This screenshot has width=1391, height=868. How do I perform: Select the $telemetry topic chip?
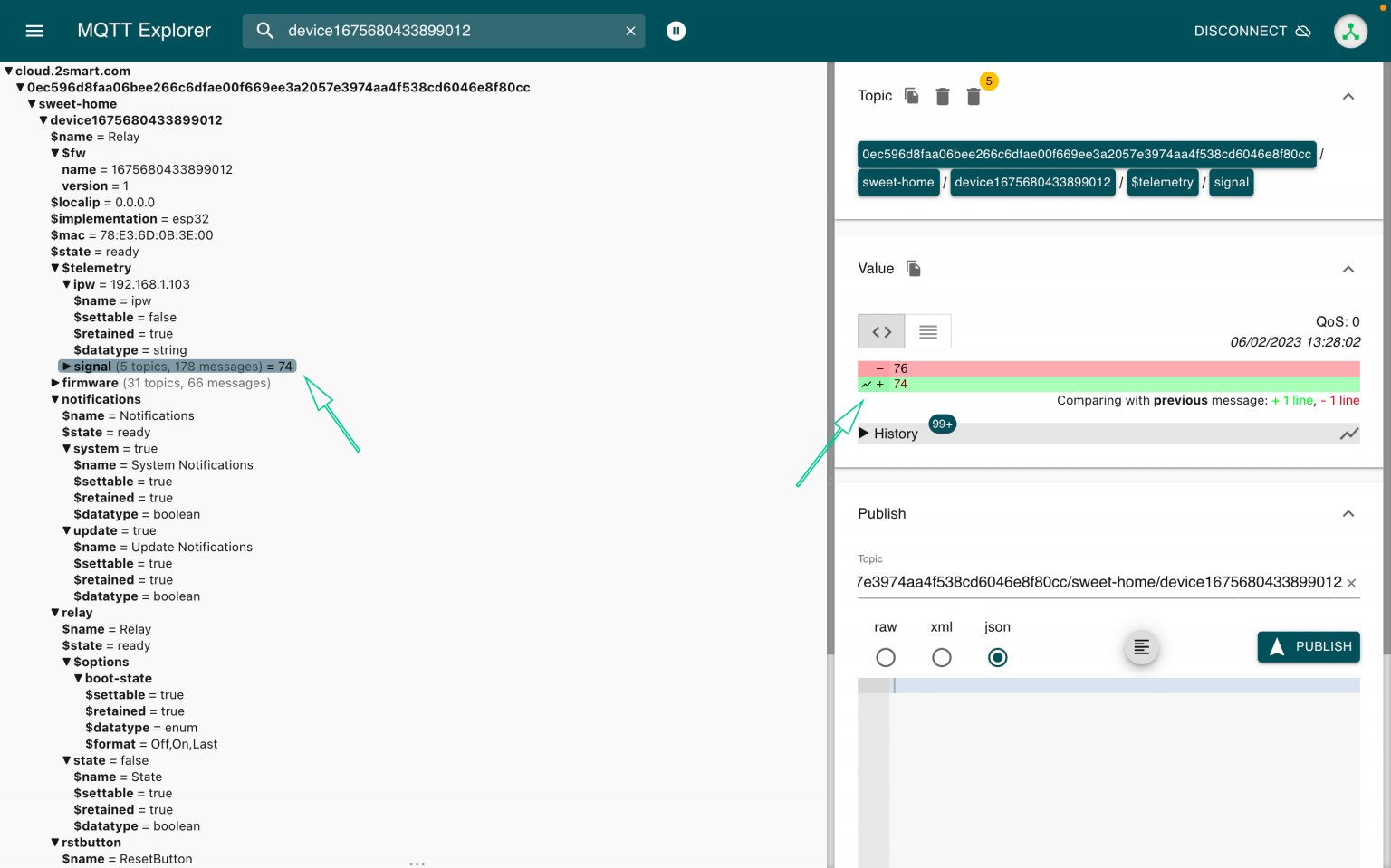(x=1163, y=182)
